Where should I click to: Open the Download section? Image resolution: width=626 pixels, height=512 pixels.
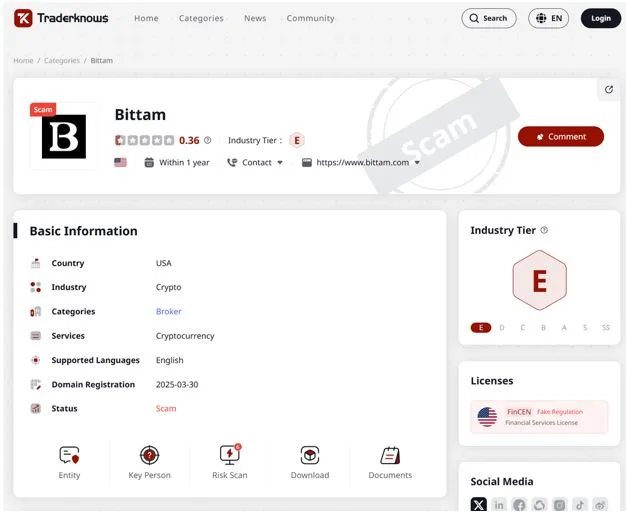tap(310, 462)
